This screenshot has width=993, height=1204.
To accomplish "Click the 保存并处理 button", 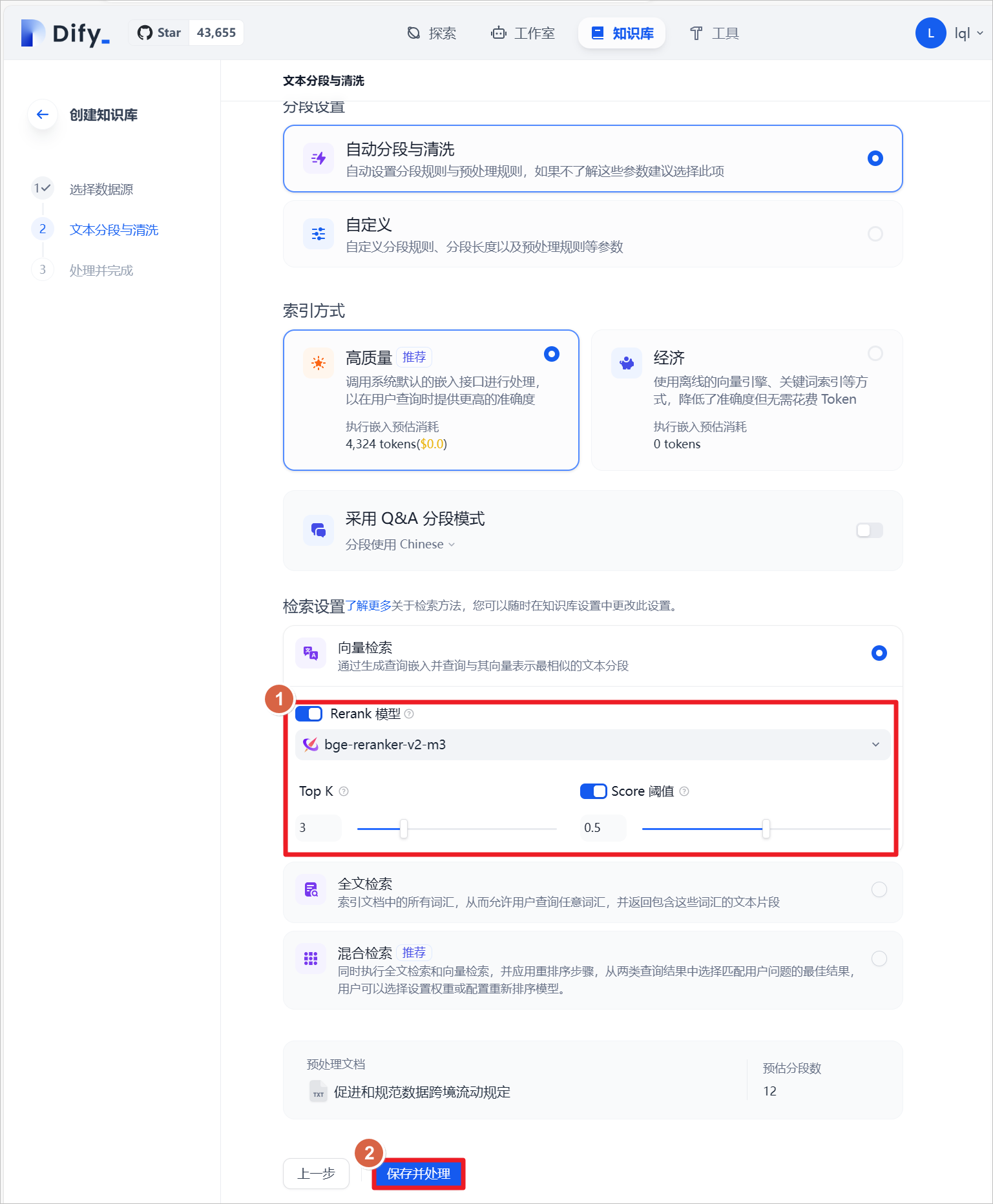I will tap(419, 1174).
